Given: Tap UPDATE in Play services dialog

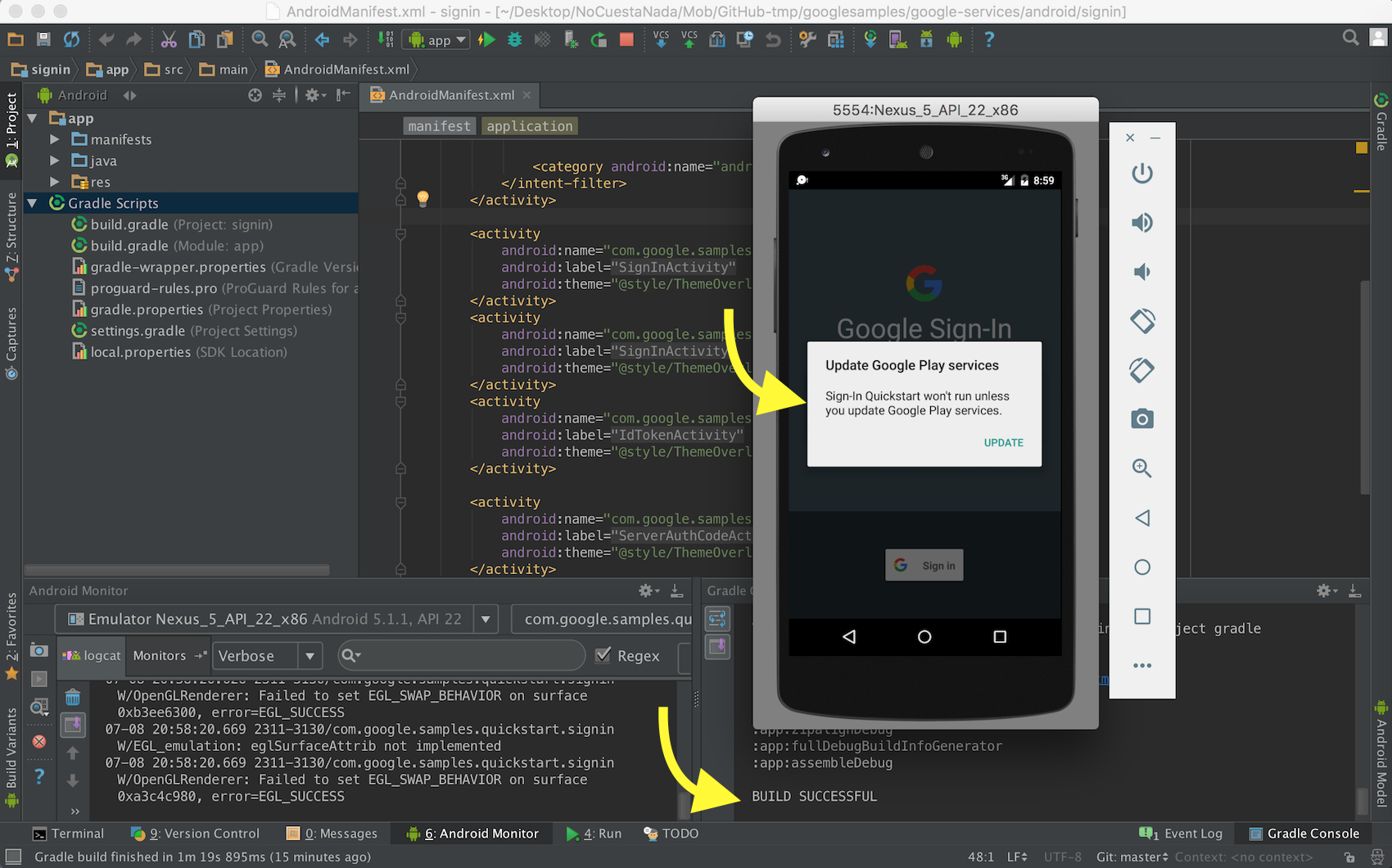Looking at the screenshot, I should click(x=1003, y=442).
